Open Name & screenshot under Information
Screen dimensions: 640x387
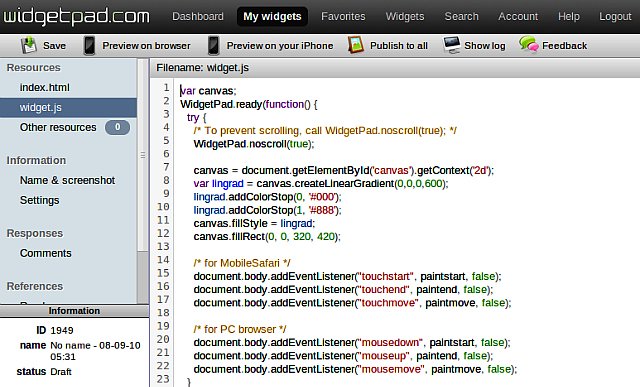click(x=67, y=180)
